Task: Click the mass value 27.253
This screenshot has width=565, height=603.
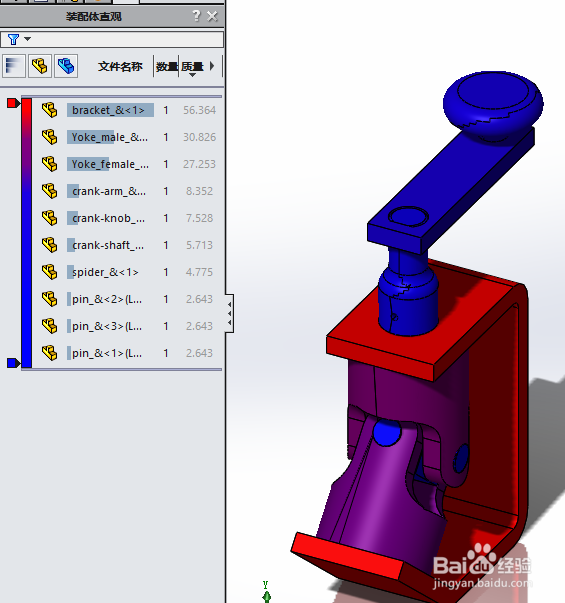Action: [x=199, y=164]
